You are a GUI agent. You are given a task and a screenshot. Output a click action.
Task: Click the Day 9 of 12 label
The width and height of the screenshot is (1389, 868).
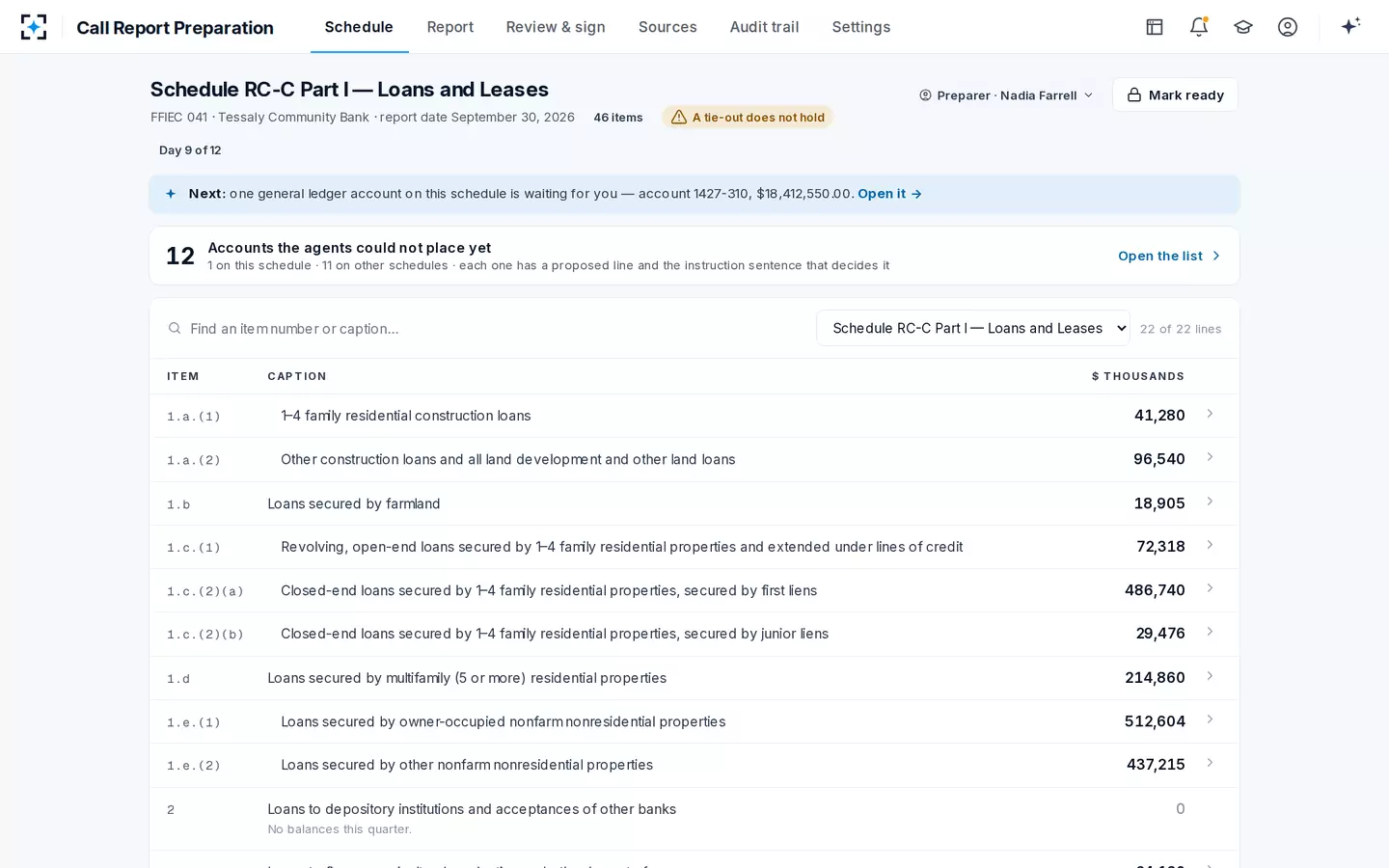(190, 150)
